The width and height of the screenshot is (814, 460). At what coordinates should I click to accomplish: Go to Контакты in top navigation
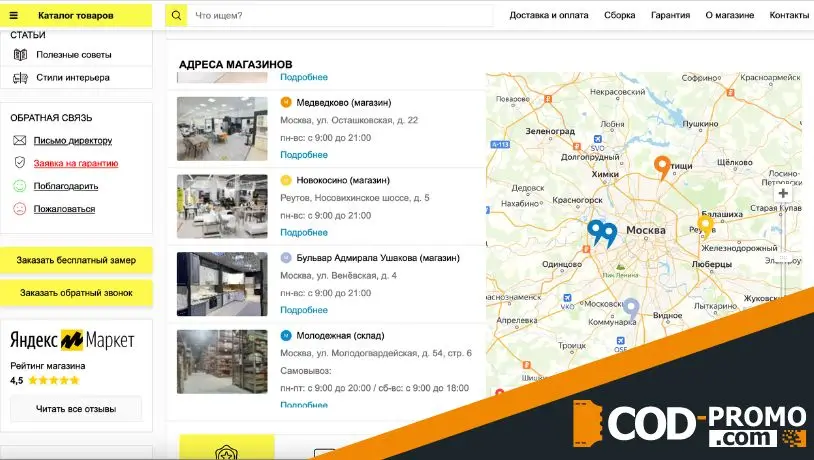[788, 16]
